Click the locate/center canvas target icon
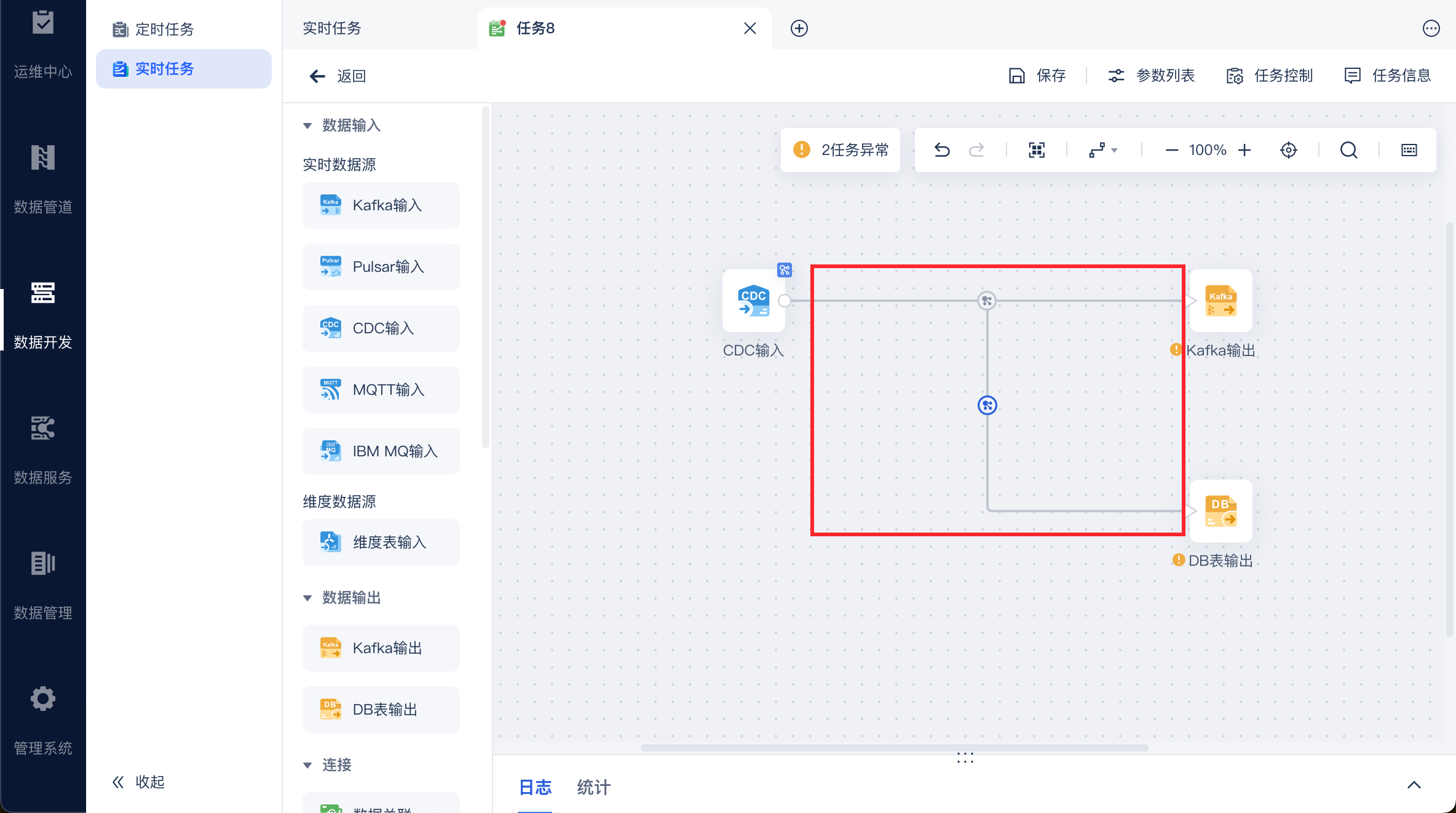 click(x=1289, y=150)
